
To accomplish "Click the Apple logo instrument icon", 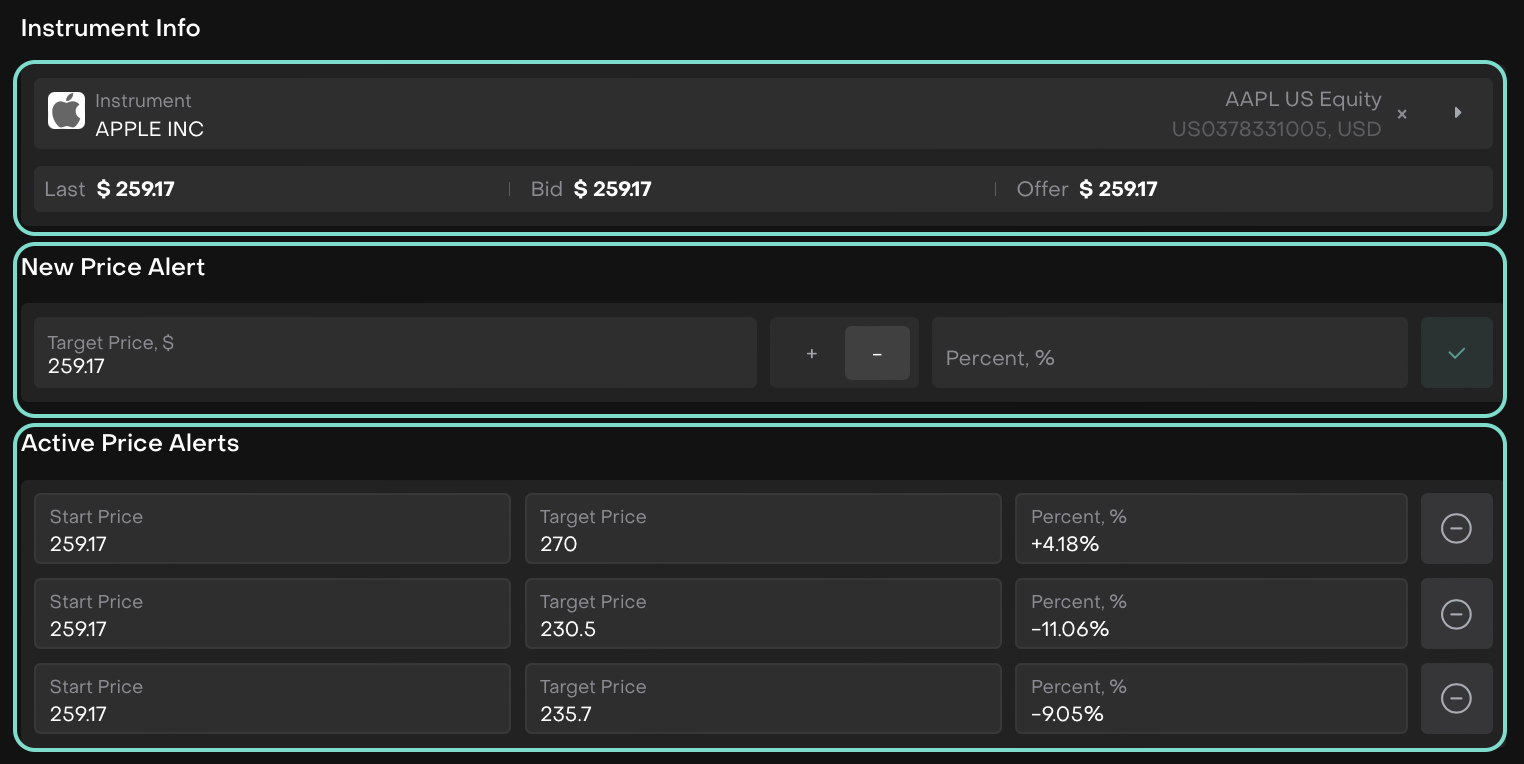I will point(67,111).
